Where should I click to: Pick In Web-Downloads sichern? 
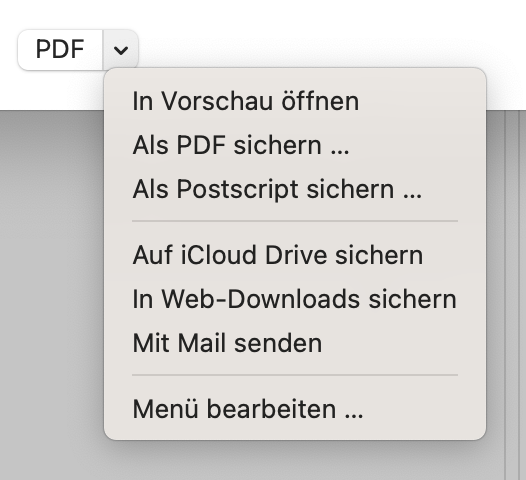[295, 299]
